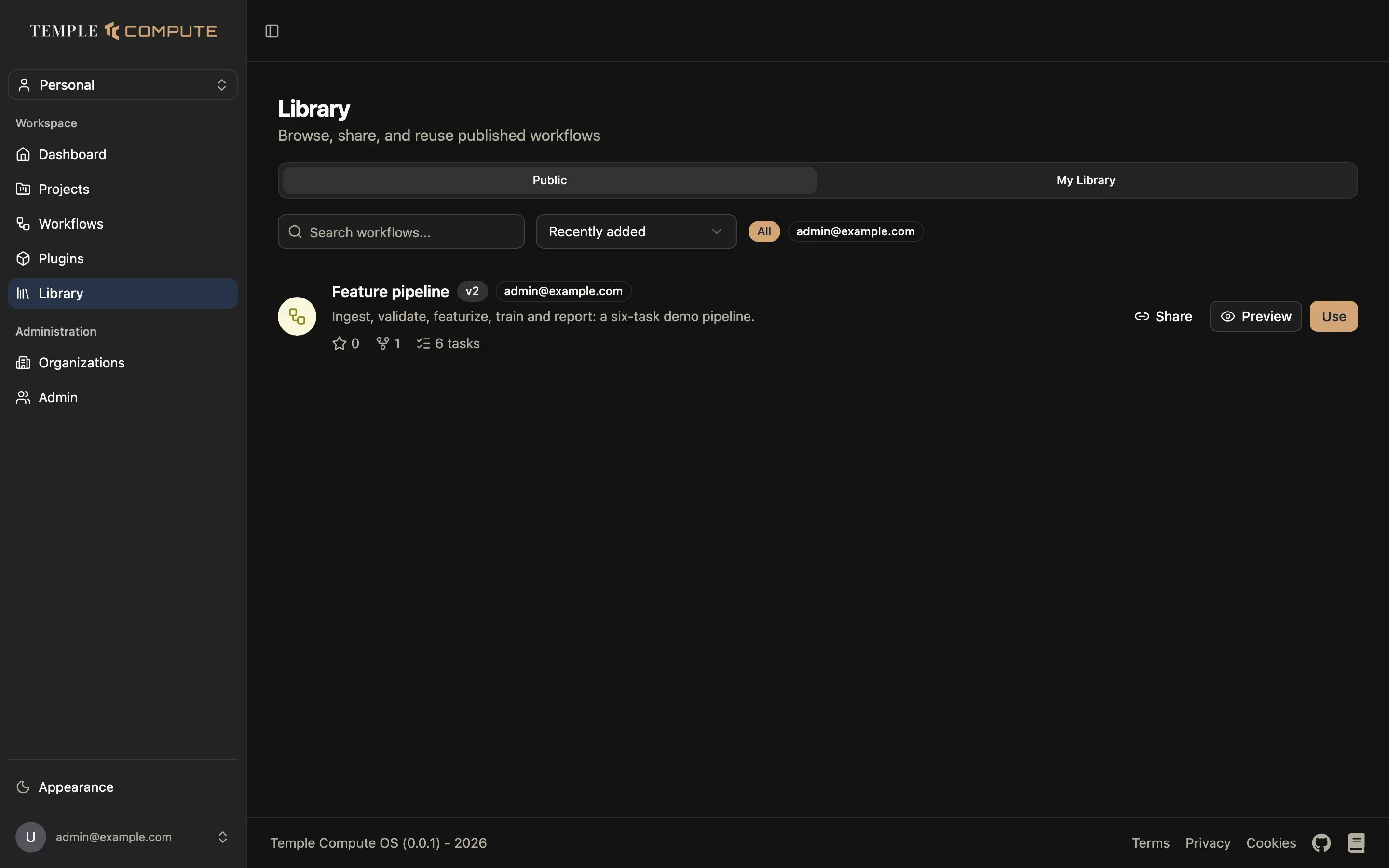Image resolution: width=1389 pixels, height=868 pixels.
Task: Click the Preview eye icon
Action: click(1228, 316)
